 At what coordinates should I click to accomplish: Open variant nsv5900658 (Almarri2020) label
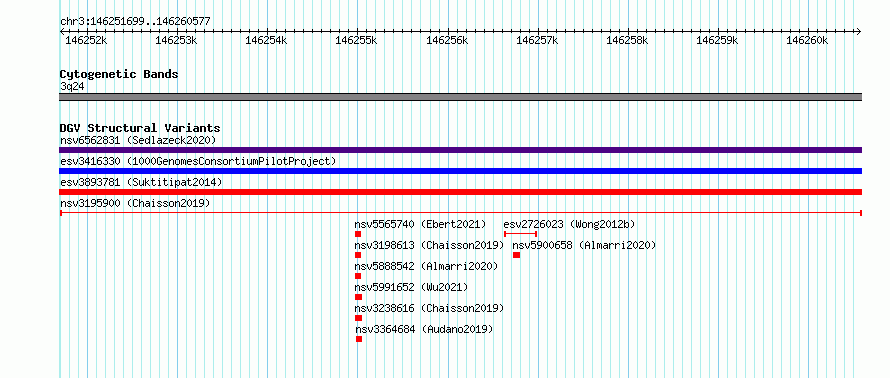pos(584,245)
